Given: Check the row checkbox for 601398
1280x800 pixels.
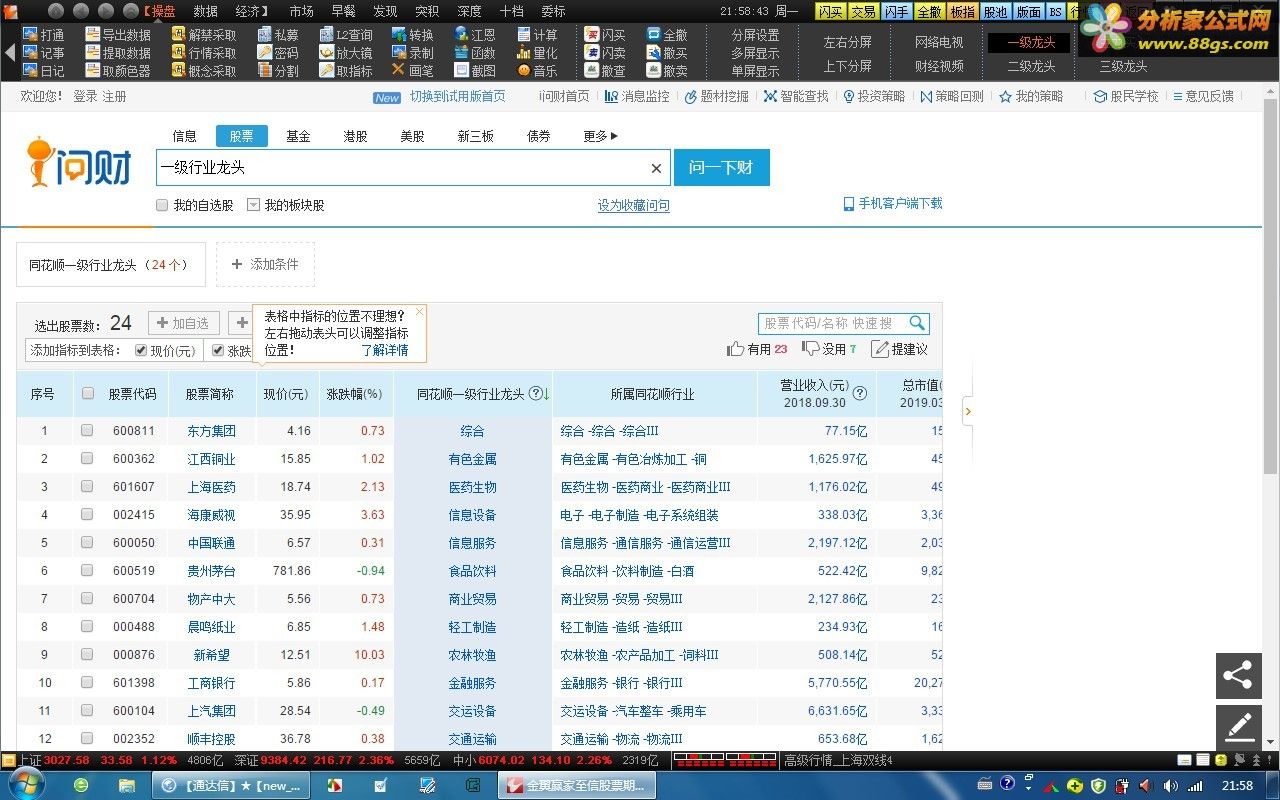Looking at the screenshot, I should [x=87, y=683].
